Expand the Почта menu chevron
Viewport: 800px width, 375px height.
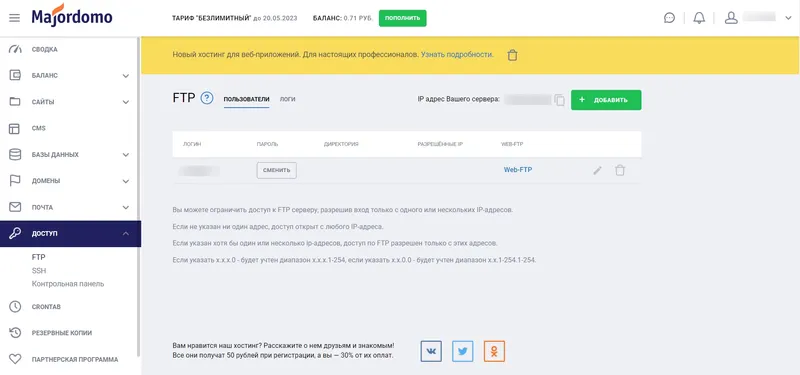pyautogui.click(x=126, y=208)
